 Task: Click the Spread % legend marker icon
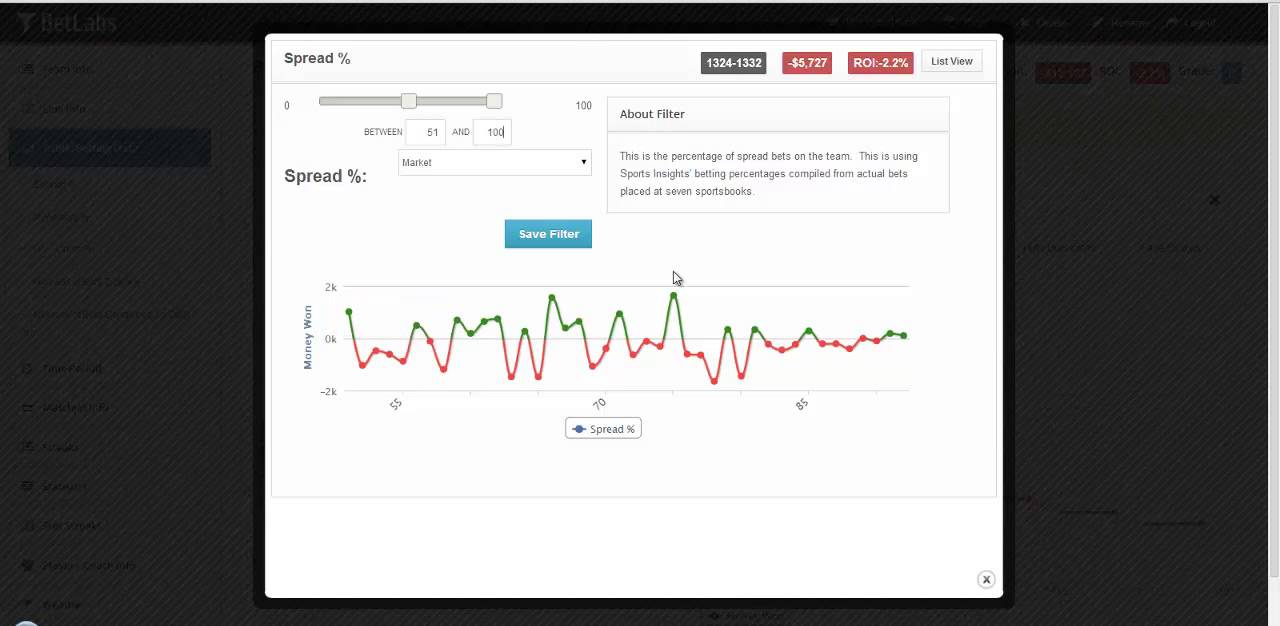579,429
